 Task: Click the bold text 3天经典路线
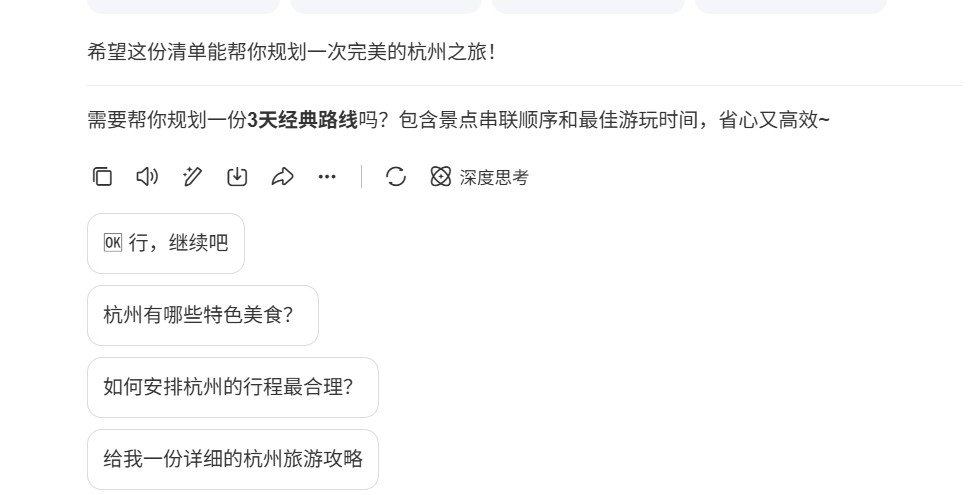(x=302, y=121)
